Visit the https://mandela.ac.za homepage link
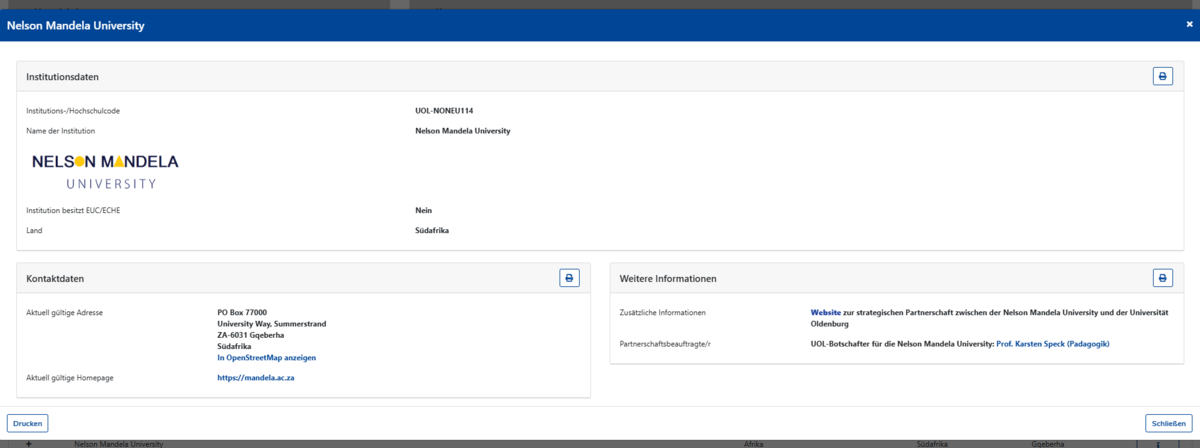Image resolution: width=1200 pixels, height=448 pixels. [257, 378]
